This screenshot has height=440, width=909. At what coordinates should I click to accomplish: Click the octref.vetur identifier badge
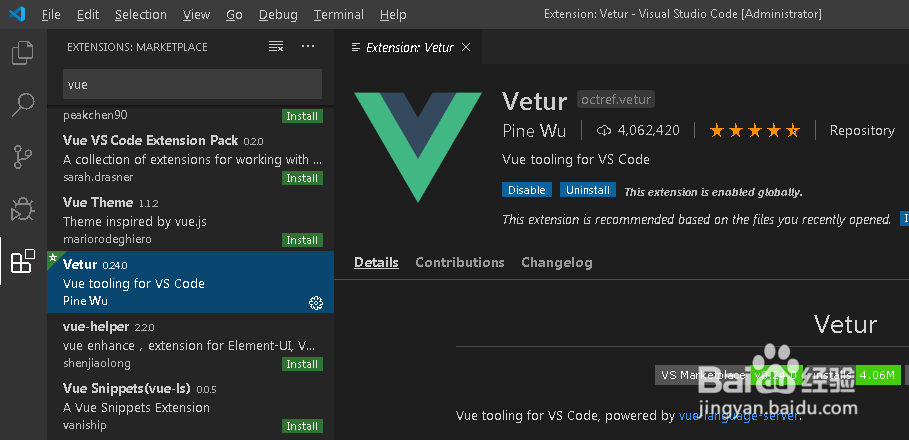tap(616, 100)
